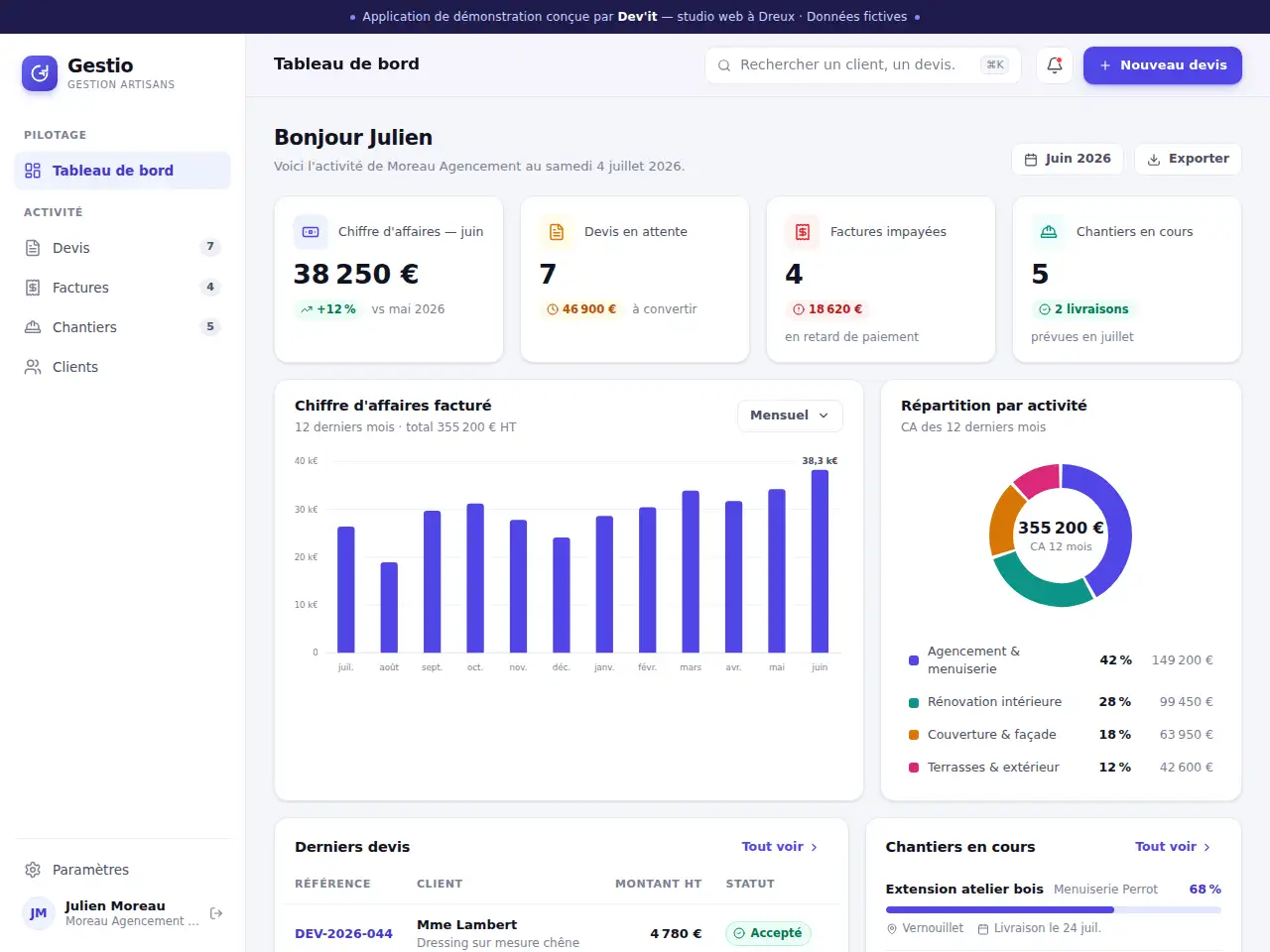This screenshot has width=1270, height=952.
Task: Click the donut chart center 355 200 €
Action: click(1061, 529)
